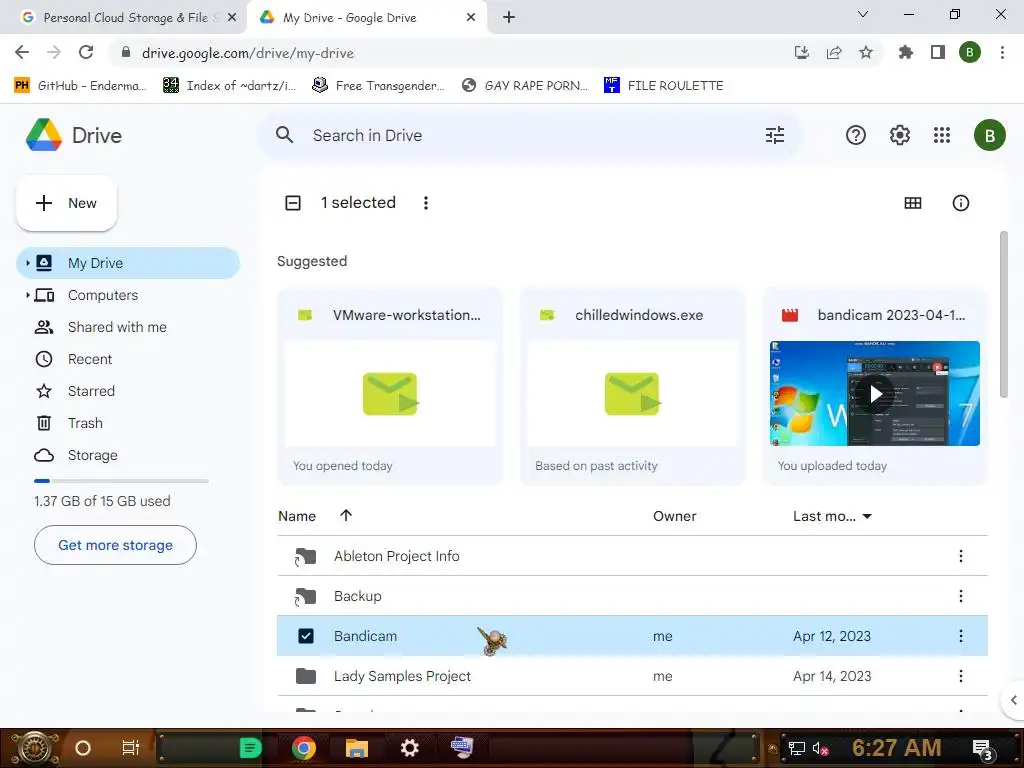Open GitHub - Enderma bookmark

click(80, 86)
